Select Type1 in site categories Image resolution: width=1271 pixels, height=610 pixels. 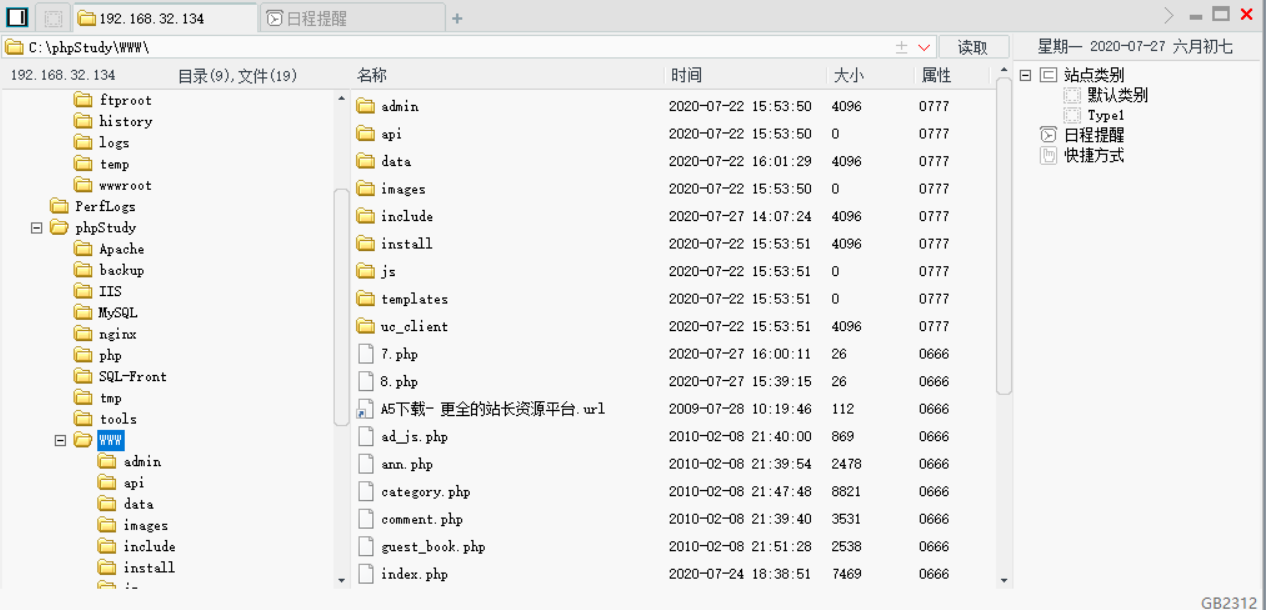click(1106, 115)
